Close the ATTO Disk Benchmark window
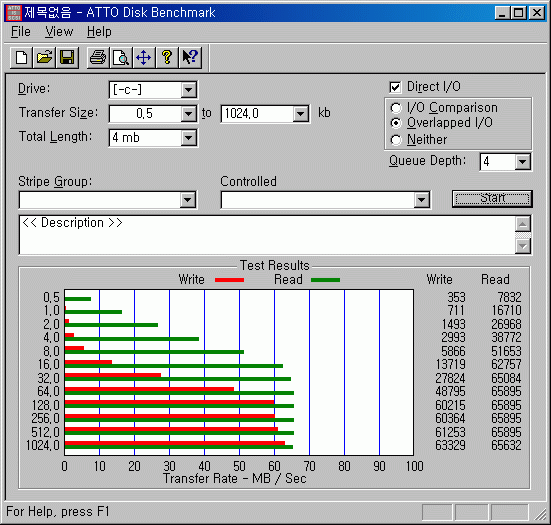The width and height of the screenshot is (551, 525). [537, 13]
